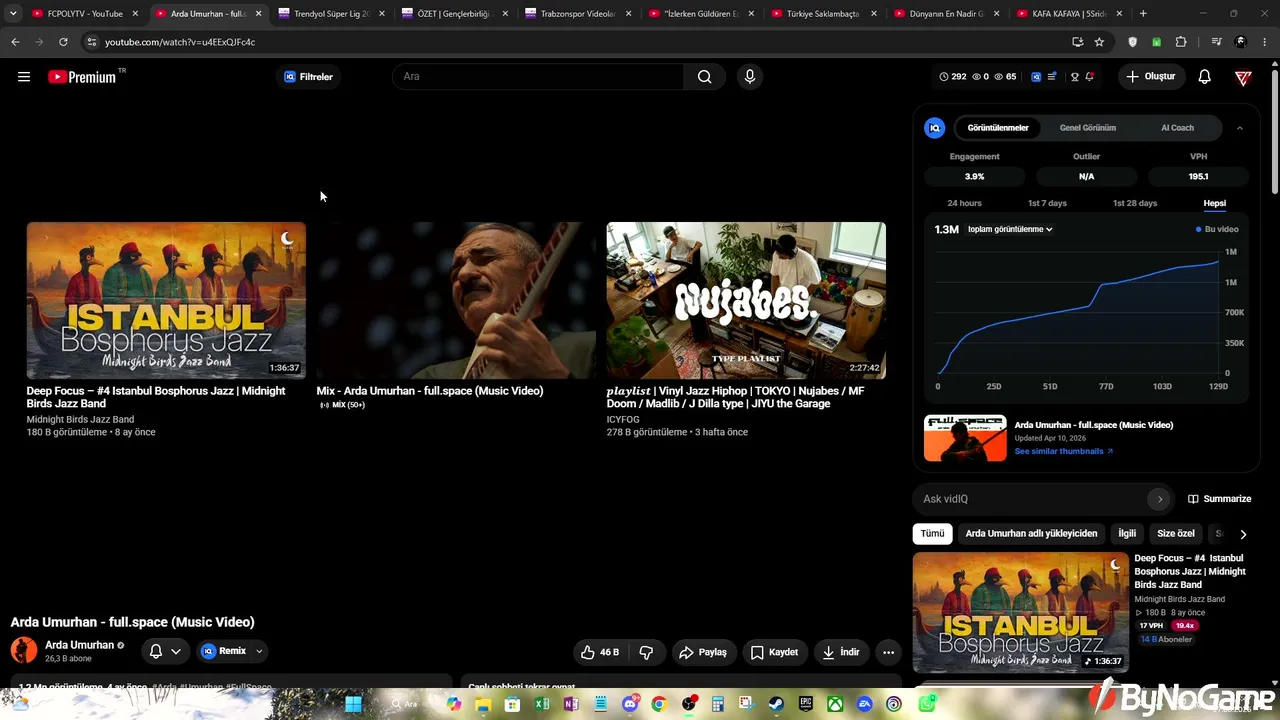Image resolution: width=1280 pixels, height=720 pixels.
Task: Reload the page
Action: click(x=63, y=42)
